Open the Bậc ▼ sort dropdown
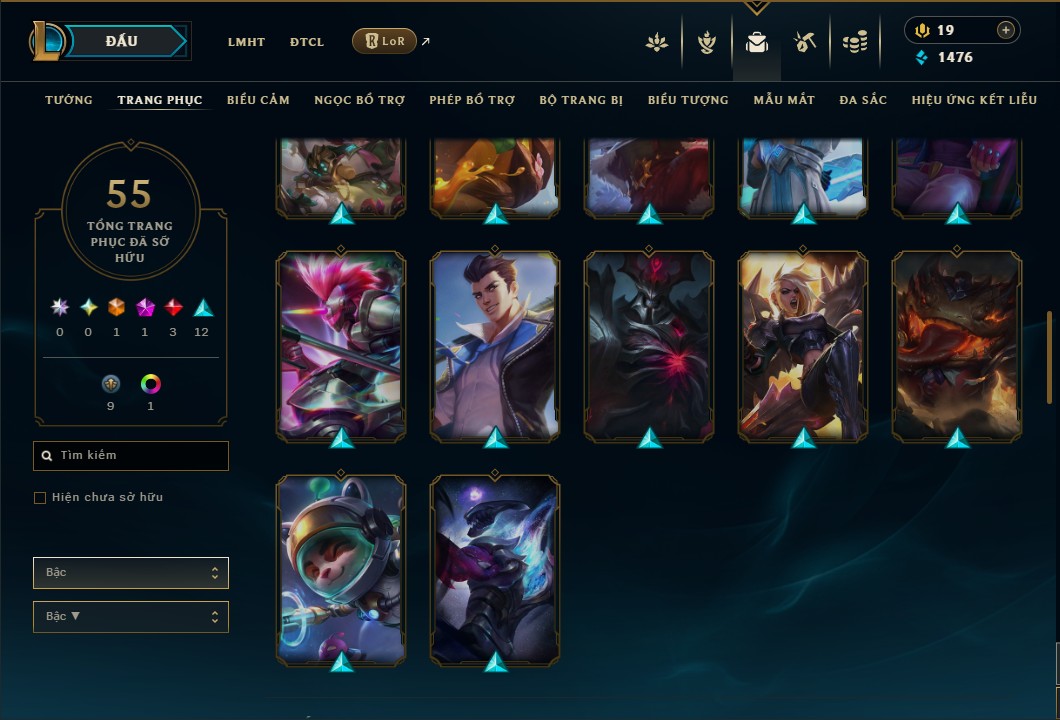The height and width of the screenshot is (720, 1060). [130, 617]
